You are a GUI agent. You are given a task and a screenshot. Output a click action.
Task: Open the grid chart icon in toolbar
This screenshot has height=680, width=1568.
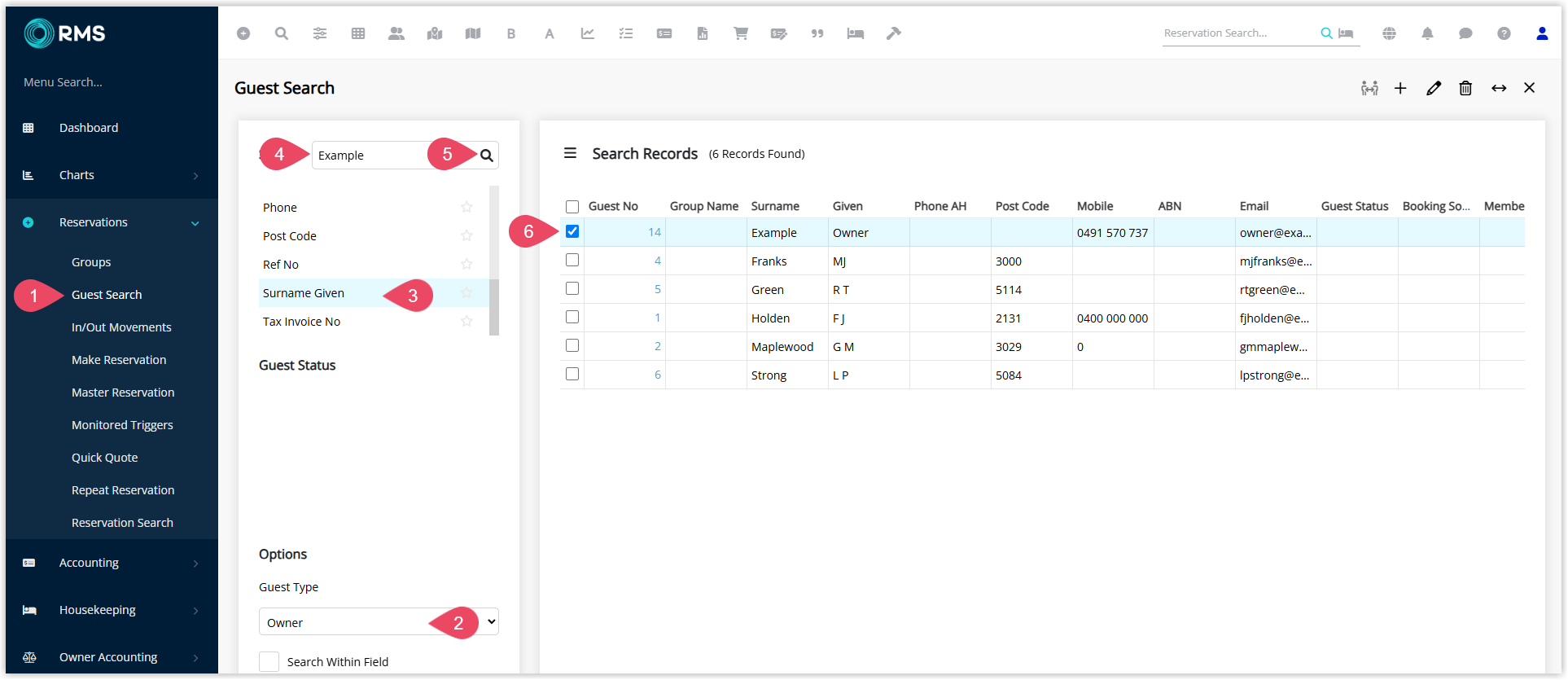pyautogui.click(x=358, y=33)
